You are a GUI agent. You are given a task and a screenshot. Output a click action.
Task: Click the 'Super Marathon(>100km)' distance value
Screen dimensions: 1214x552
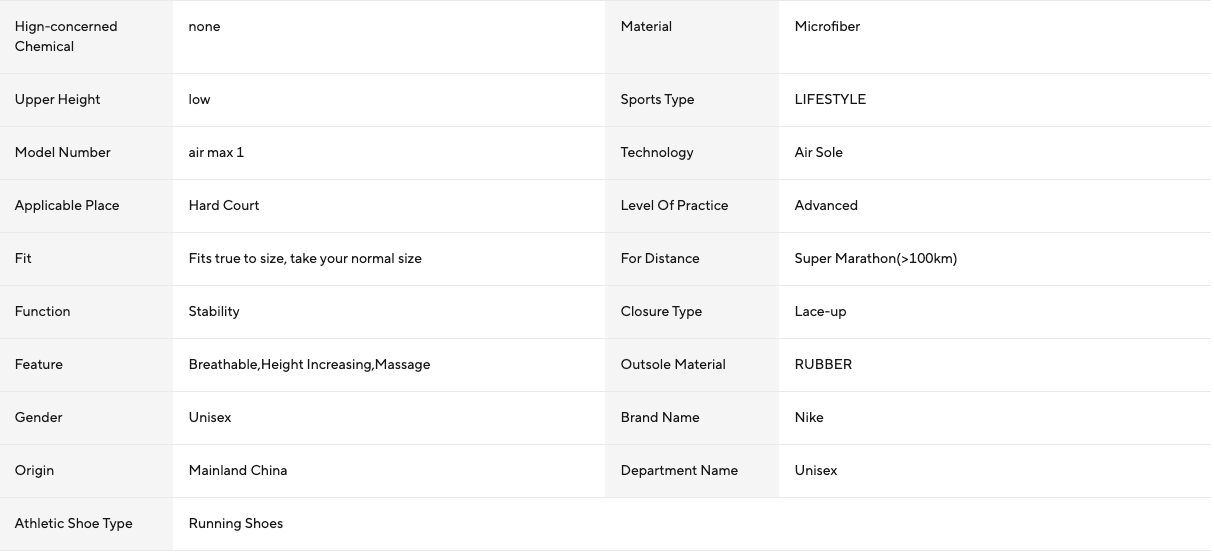tap(876, 259)
